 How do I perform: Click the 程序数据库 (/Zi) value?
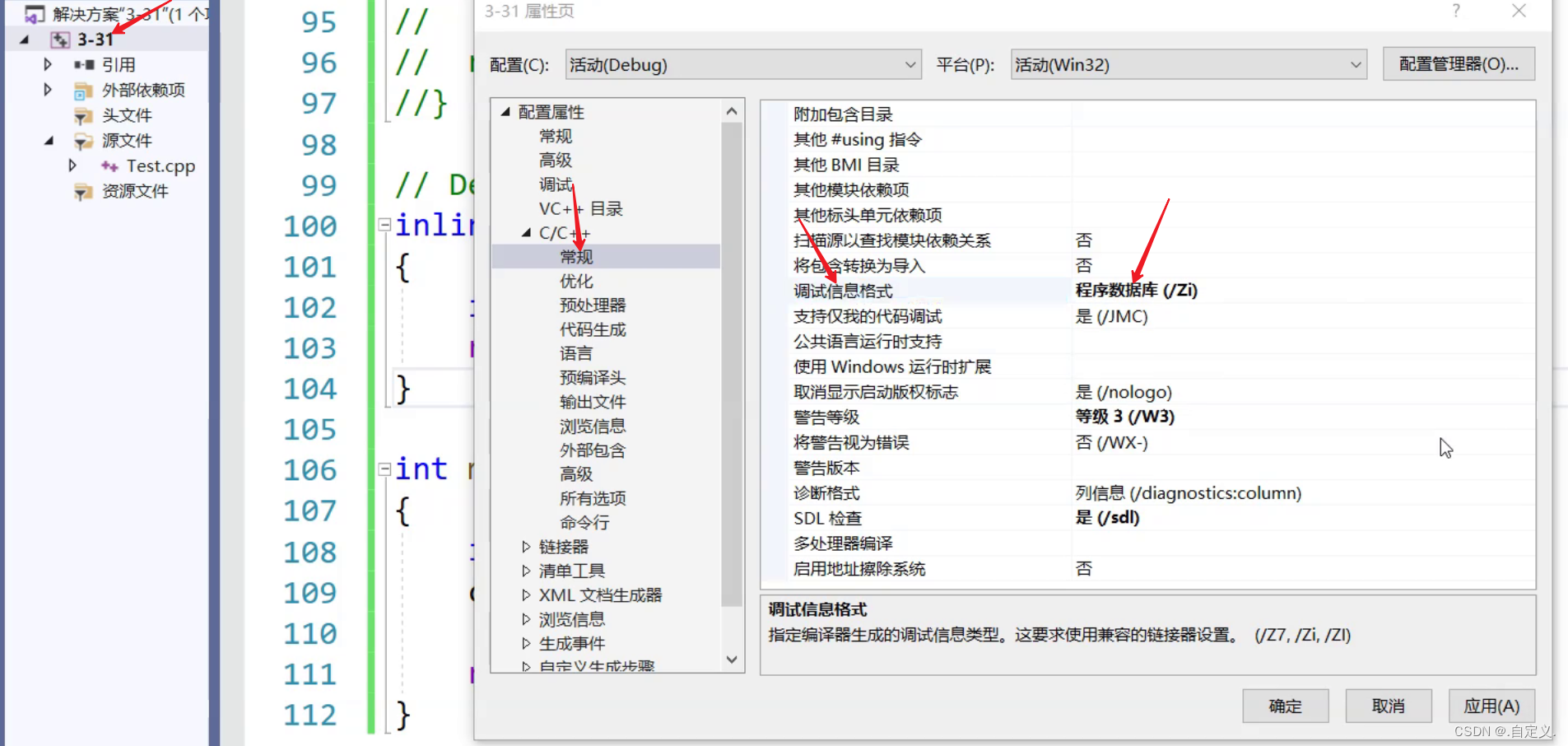(1136, 290)
